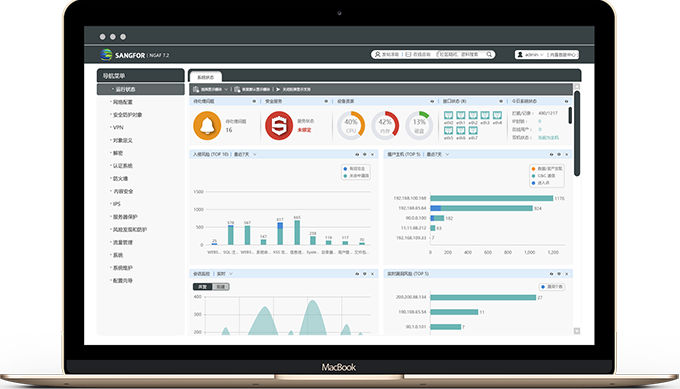Viewport: 680px width, 389px height.
Task: Close the session monitor panel
Action: click(372, 274)
